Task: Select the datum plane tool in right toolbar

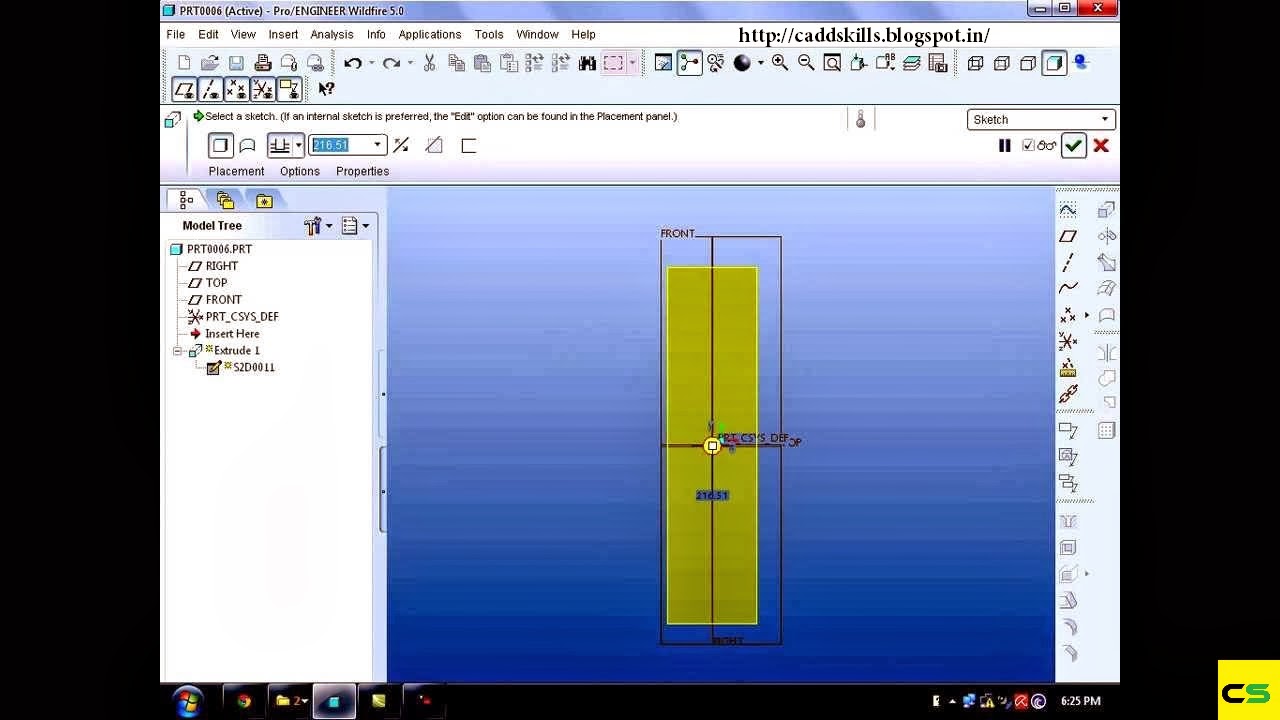Action: [x=1069, y=236]
